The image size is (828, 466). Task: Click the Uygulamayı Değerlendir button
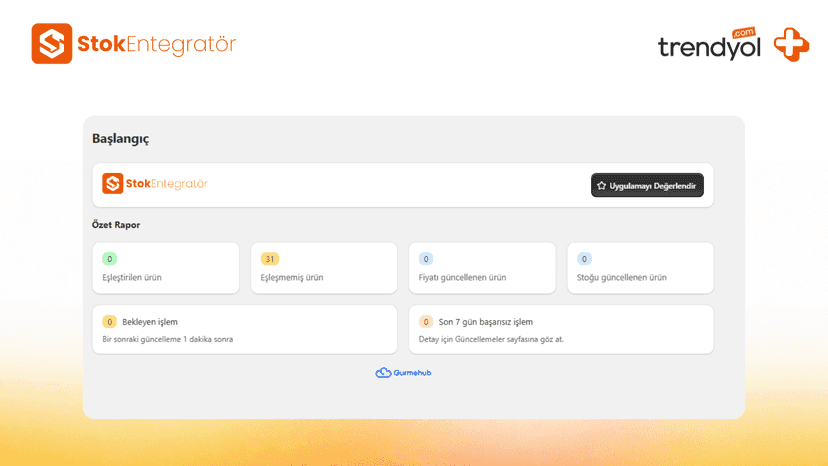647,185
